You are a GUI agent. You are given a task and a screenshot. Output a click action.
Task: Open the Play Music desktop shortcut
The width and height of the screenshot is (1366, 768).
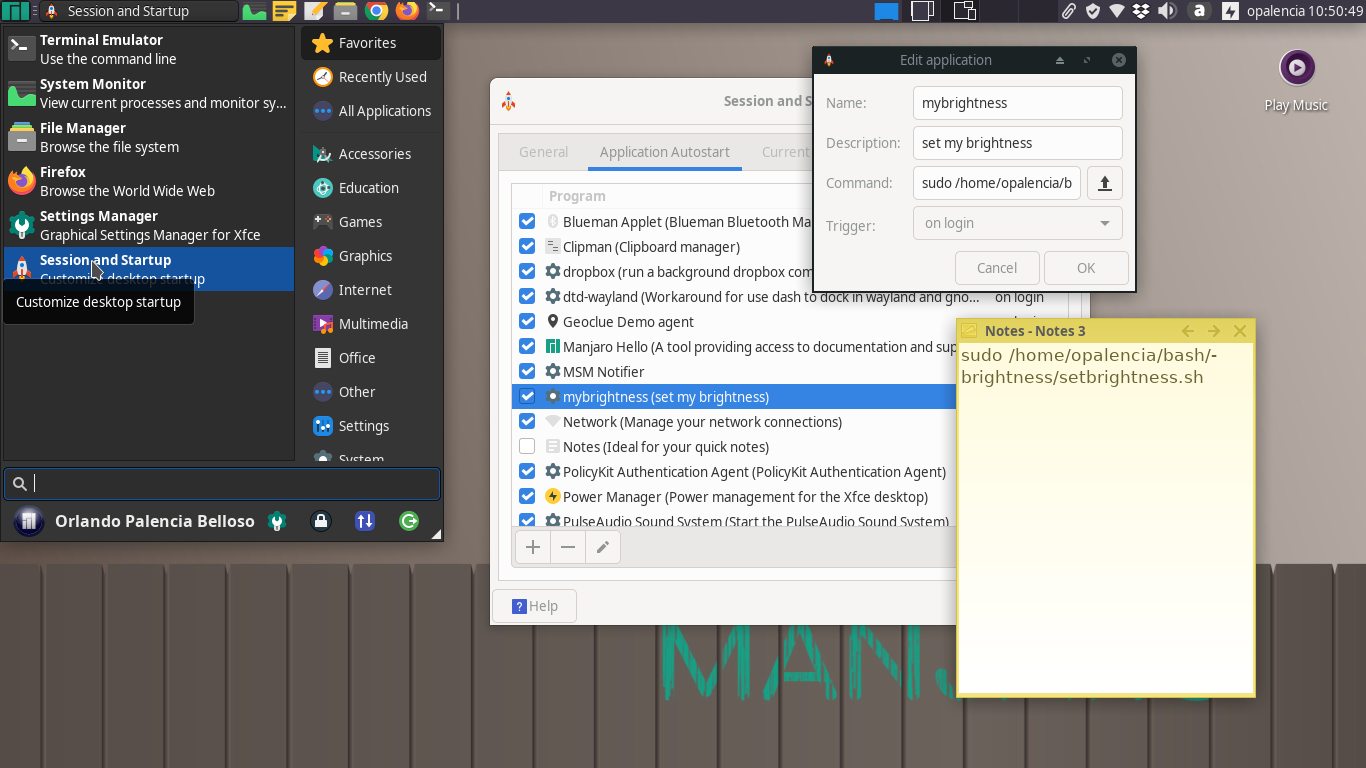(x=1296, y=81)
